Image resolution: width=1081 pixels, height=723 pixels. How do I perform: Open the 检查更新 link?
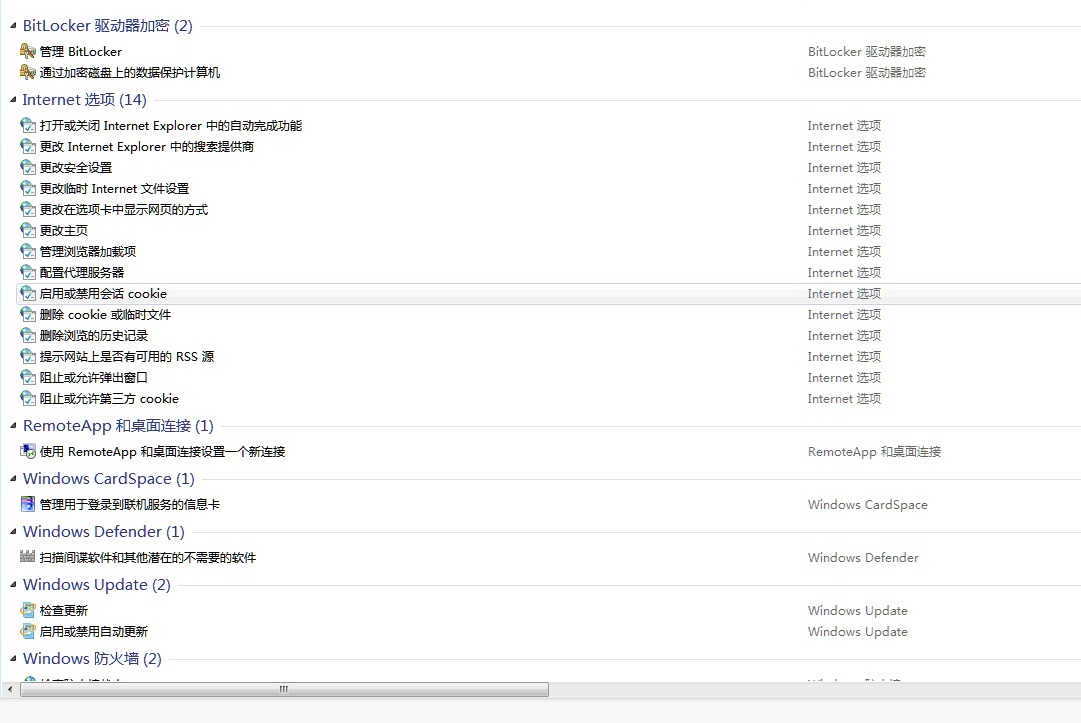[63, 611]
